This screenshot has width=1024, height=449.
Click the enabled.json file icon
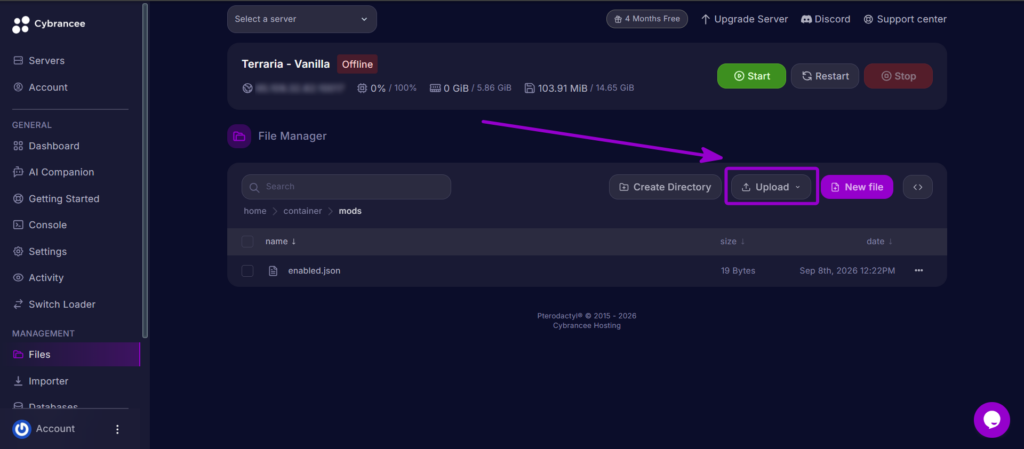(274, 271)
